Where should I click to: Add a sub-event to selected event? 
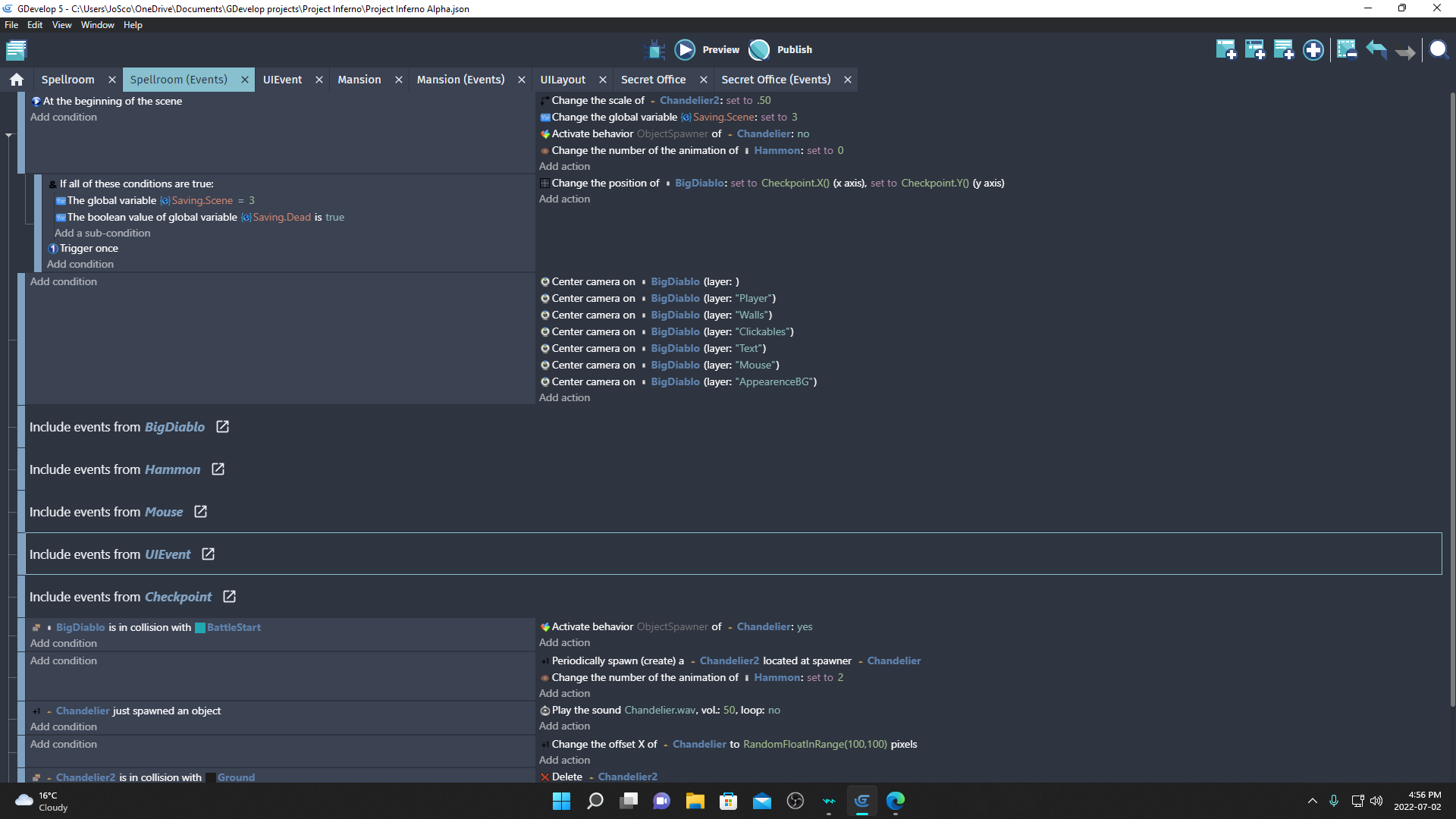click(1255, 49)
